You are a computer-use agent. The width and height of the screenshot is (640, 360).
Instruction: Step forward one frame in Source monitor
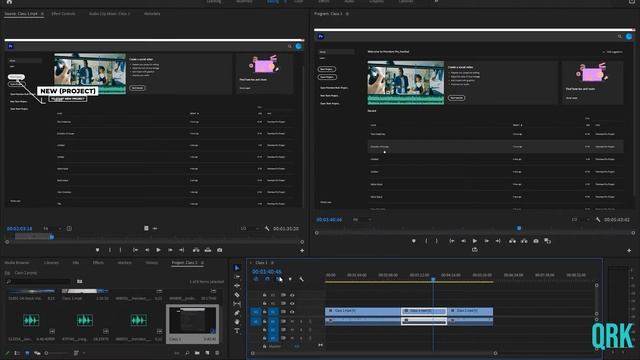pyautogui.click(x=170, y=250)
